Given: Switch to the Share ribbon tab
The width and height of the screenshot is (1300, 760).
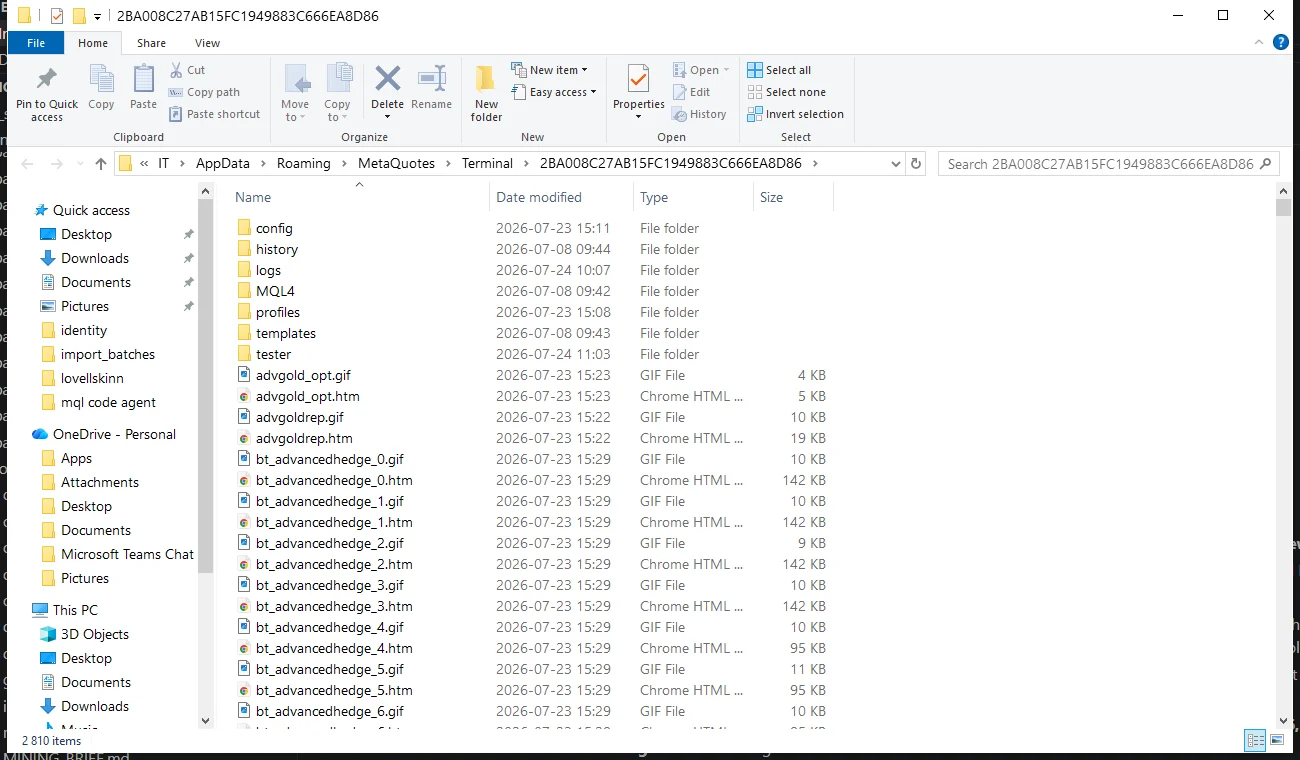Looking at the screenshot, I should coord(152,43).
